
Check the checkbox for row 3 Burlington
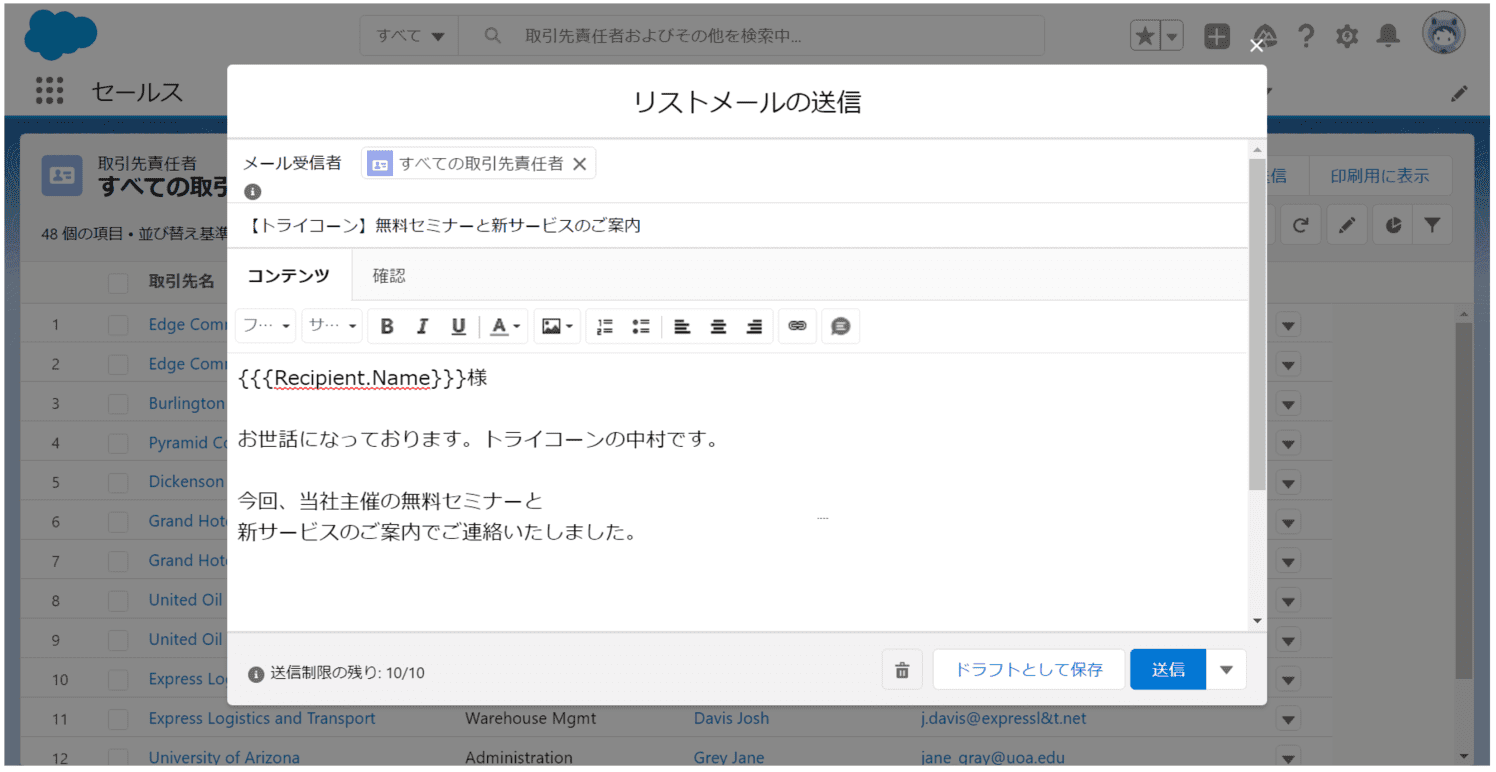click(x=118, y=404)
